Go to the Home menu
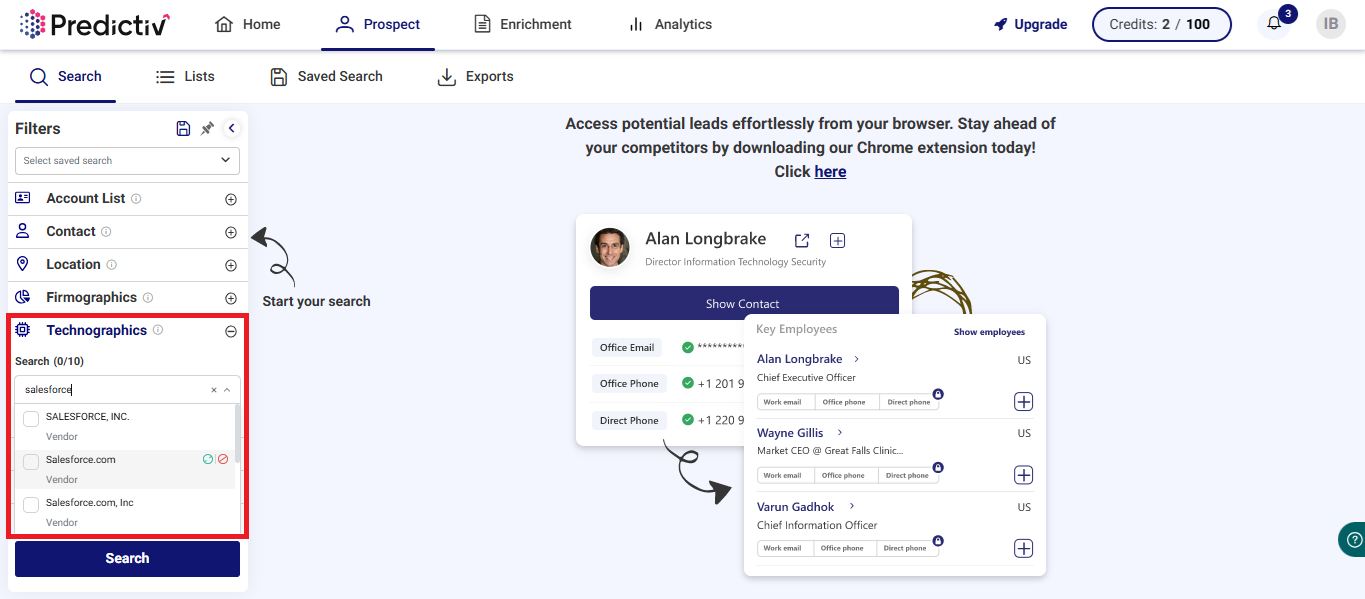Viewport: 1365px width, 599px height. pos(247,24)
